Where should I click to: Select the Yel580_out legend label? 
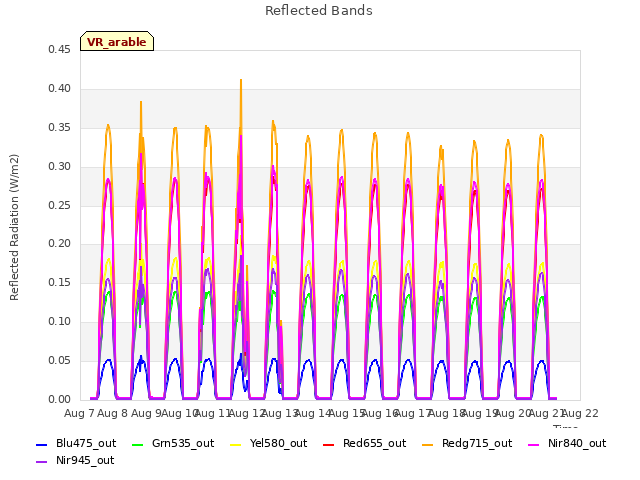tap(278, 443)
